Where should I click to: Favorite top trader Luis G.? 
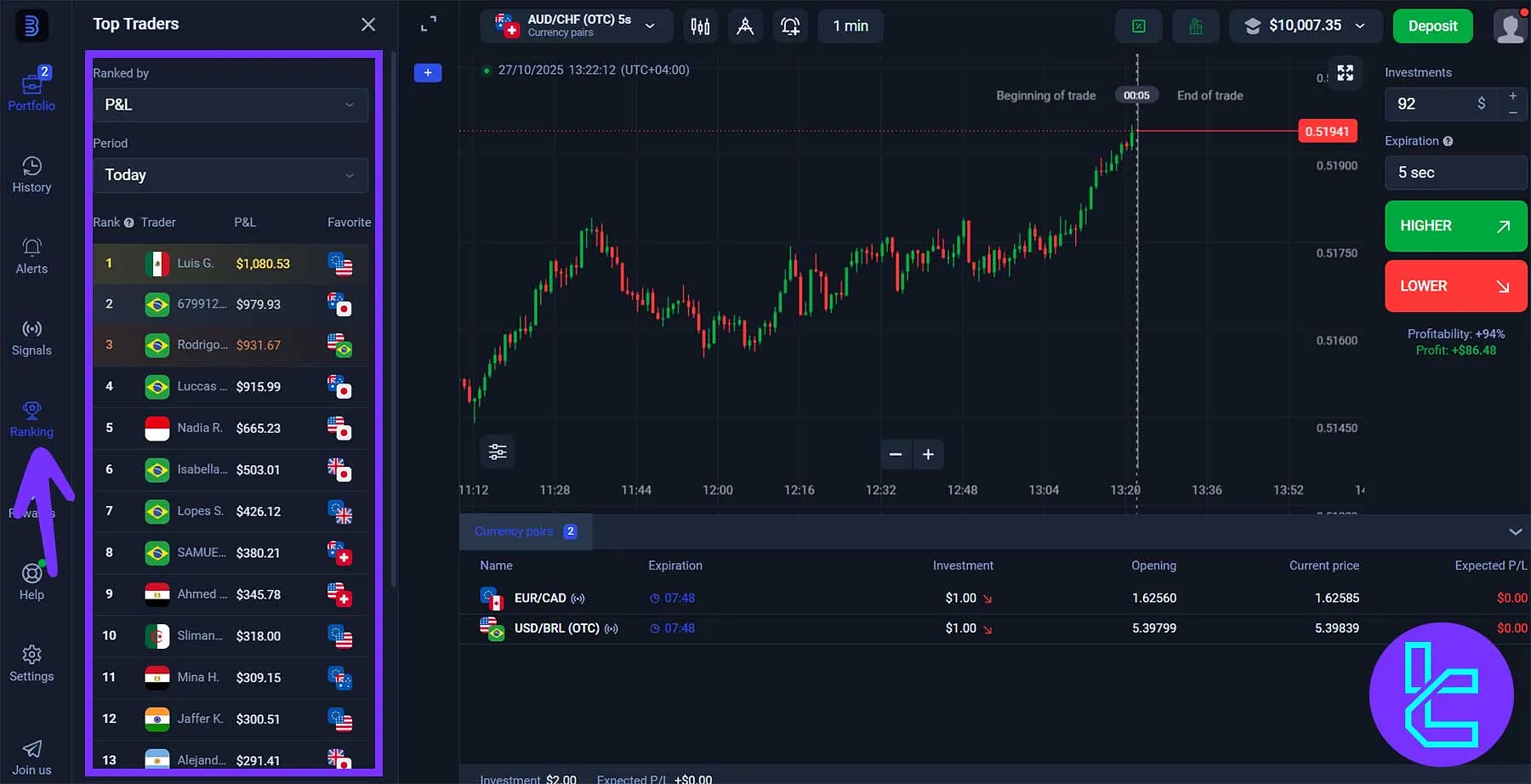click(340, 264)
